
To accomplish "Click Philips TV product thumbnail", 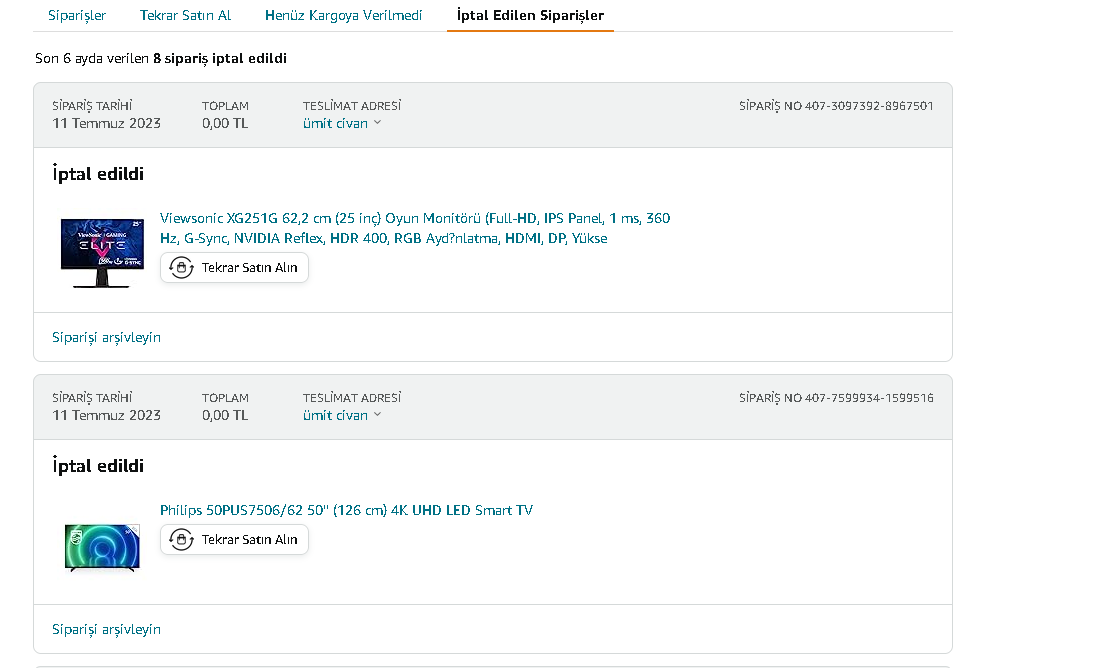I will (102, 548).
